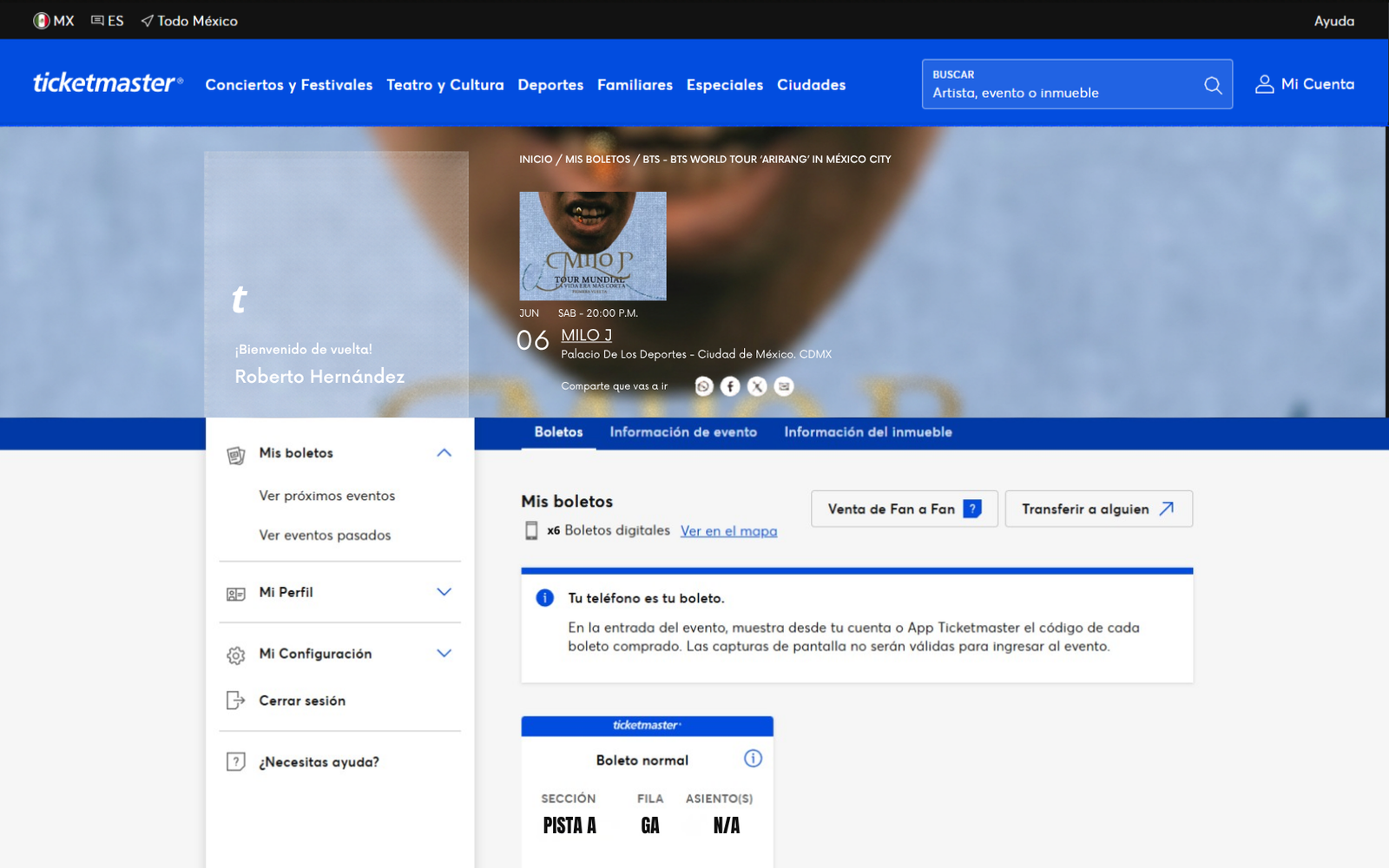
Task: Share event via Facebook icon
Action: click(x=731, y=386)
